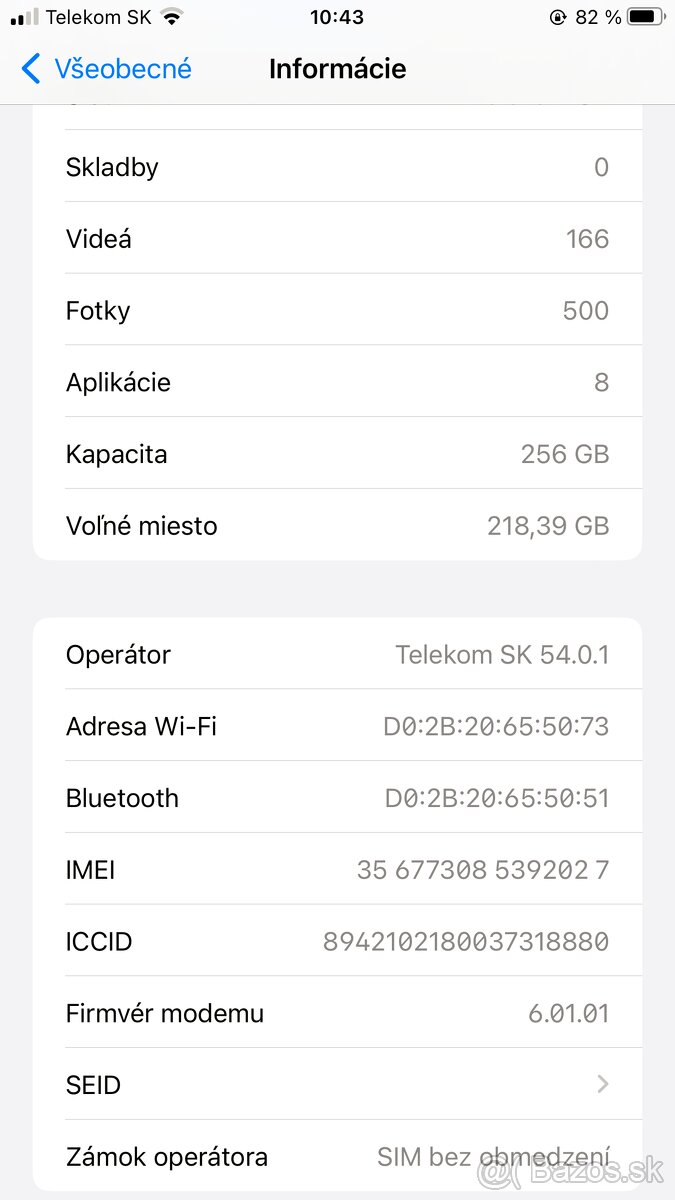Open the SEID details row
675x1200 pixels.
(337, 1084)
